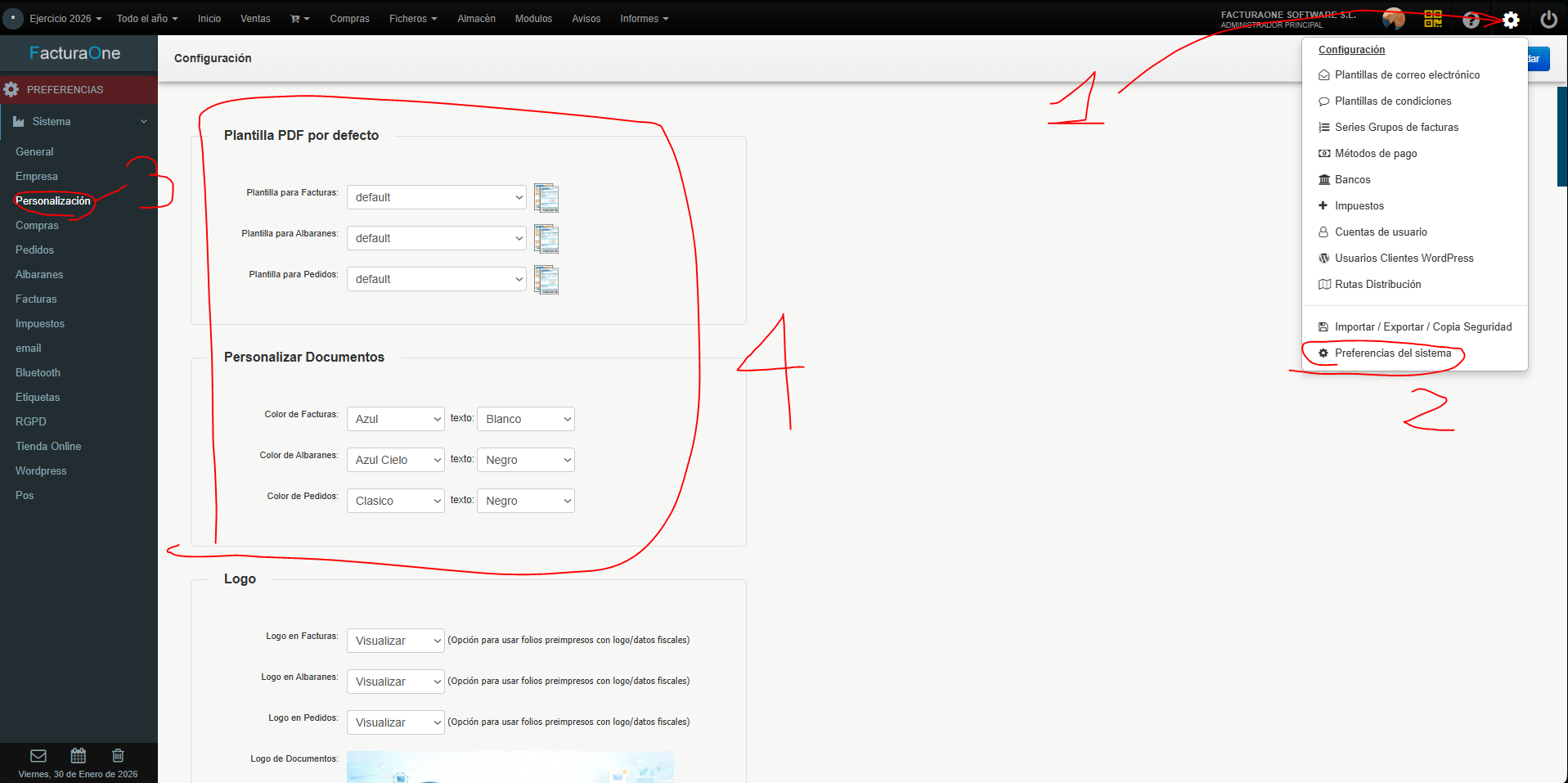Preview the Facturas PDF template thumbnail icon
Viewport: 1568px width, 783px height.
click(546, 198)
